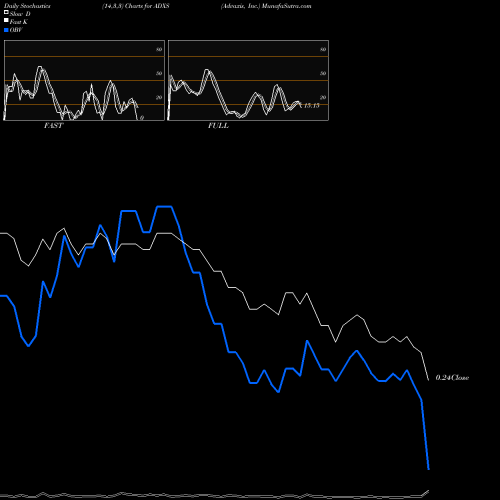Click the 20 axis label in FULL chart
500x500 pixels.
(323, 97)
